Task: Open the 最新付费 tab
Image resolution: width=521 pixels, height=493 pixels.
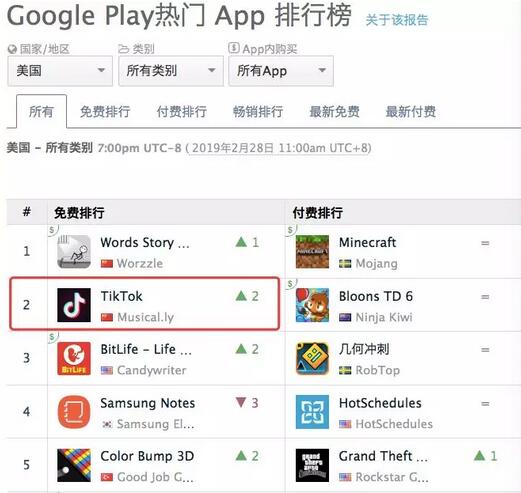Action: 411,111
